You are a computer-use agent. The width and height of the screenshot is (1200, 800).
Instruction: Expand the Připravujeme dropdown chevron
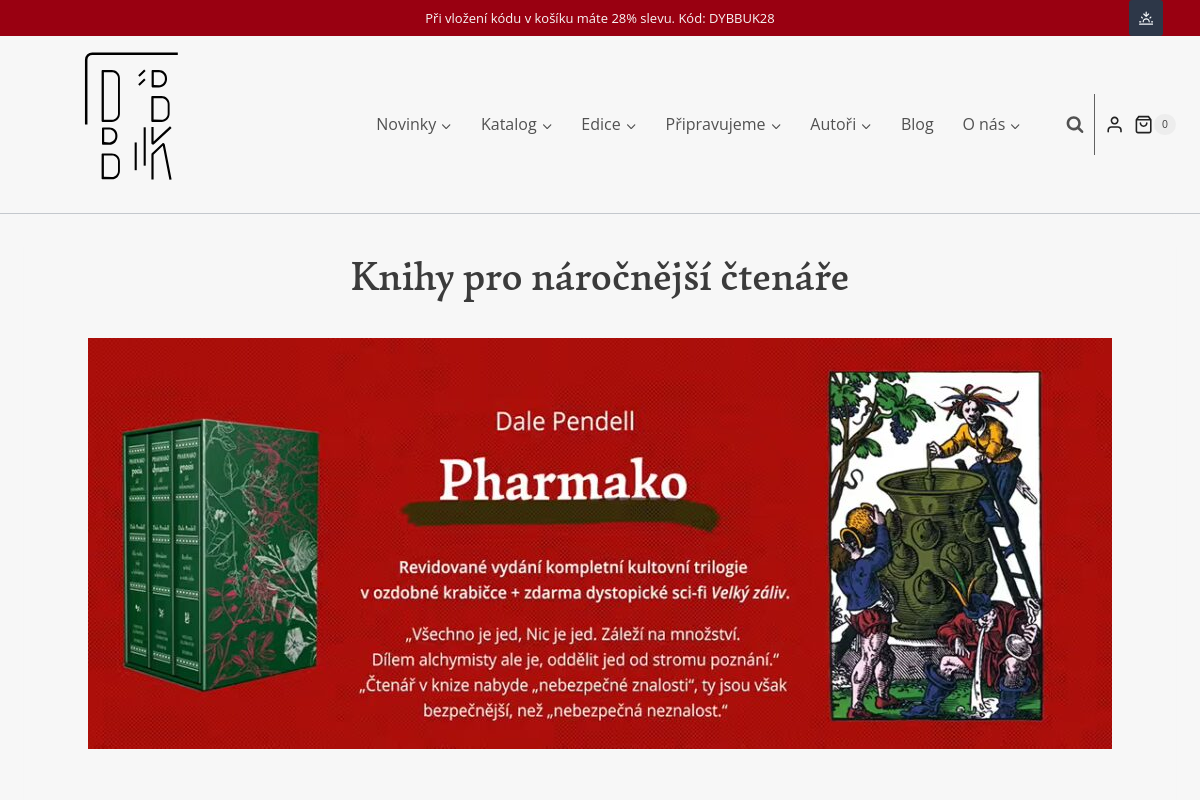point(776,126)
